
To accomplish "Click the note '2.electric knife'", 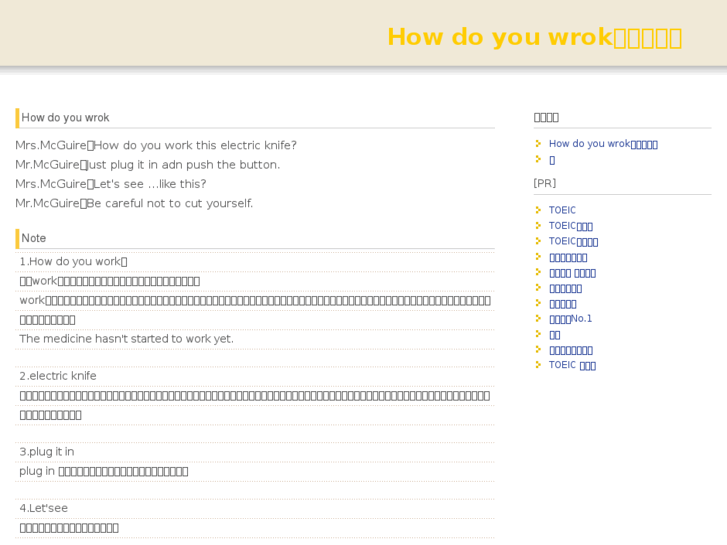I will (58, 376).
